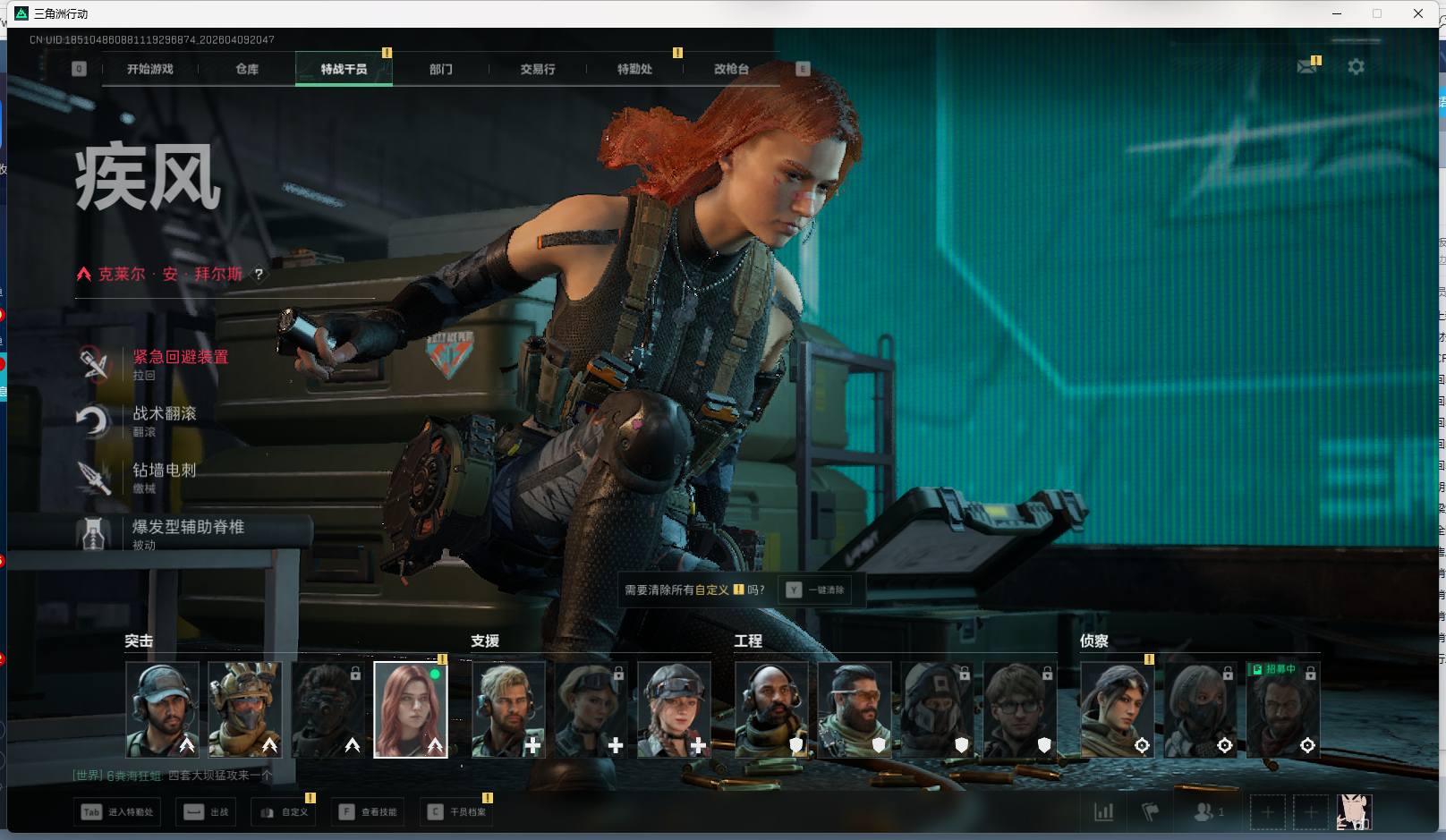The height and width of the screenshot is (840, 1446).
Task: Click the 三角洲行动 title bar app icon
Action: (x=21, y=13)
